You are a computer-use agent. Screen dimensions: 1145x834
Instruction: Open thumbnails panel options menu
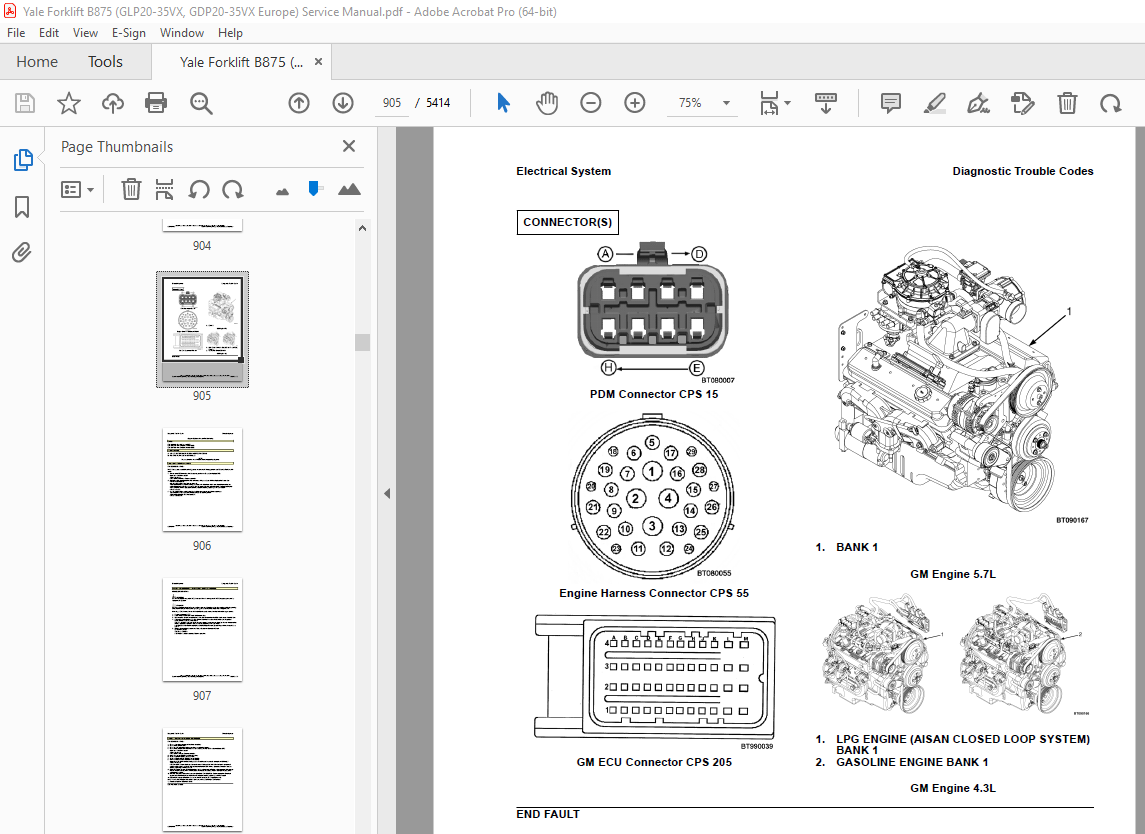point(77,190)
